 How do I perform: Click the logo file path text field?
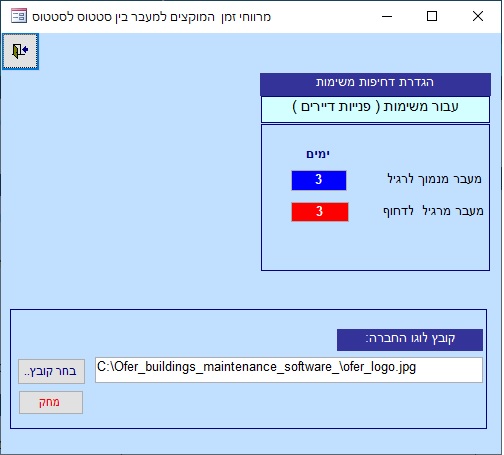tap(289, 370)
